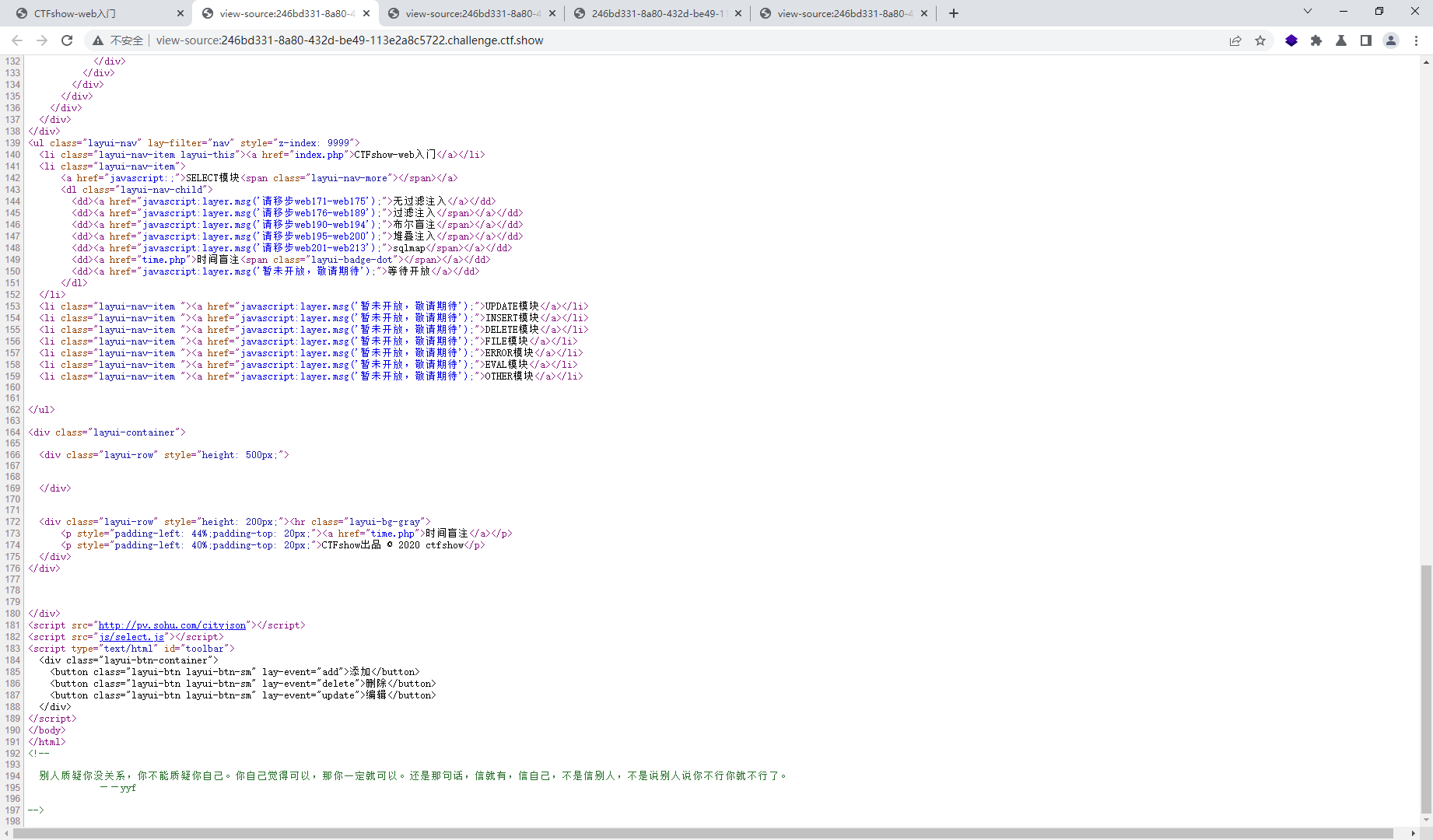This screenshot has width=1433, height=840.
Task: Open the not-secure site info warning
Action: tap(118, 40)
